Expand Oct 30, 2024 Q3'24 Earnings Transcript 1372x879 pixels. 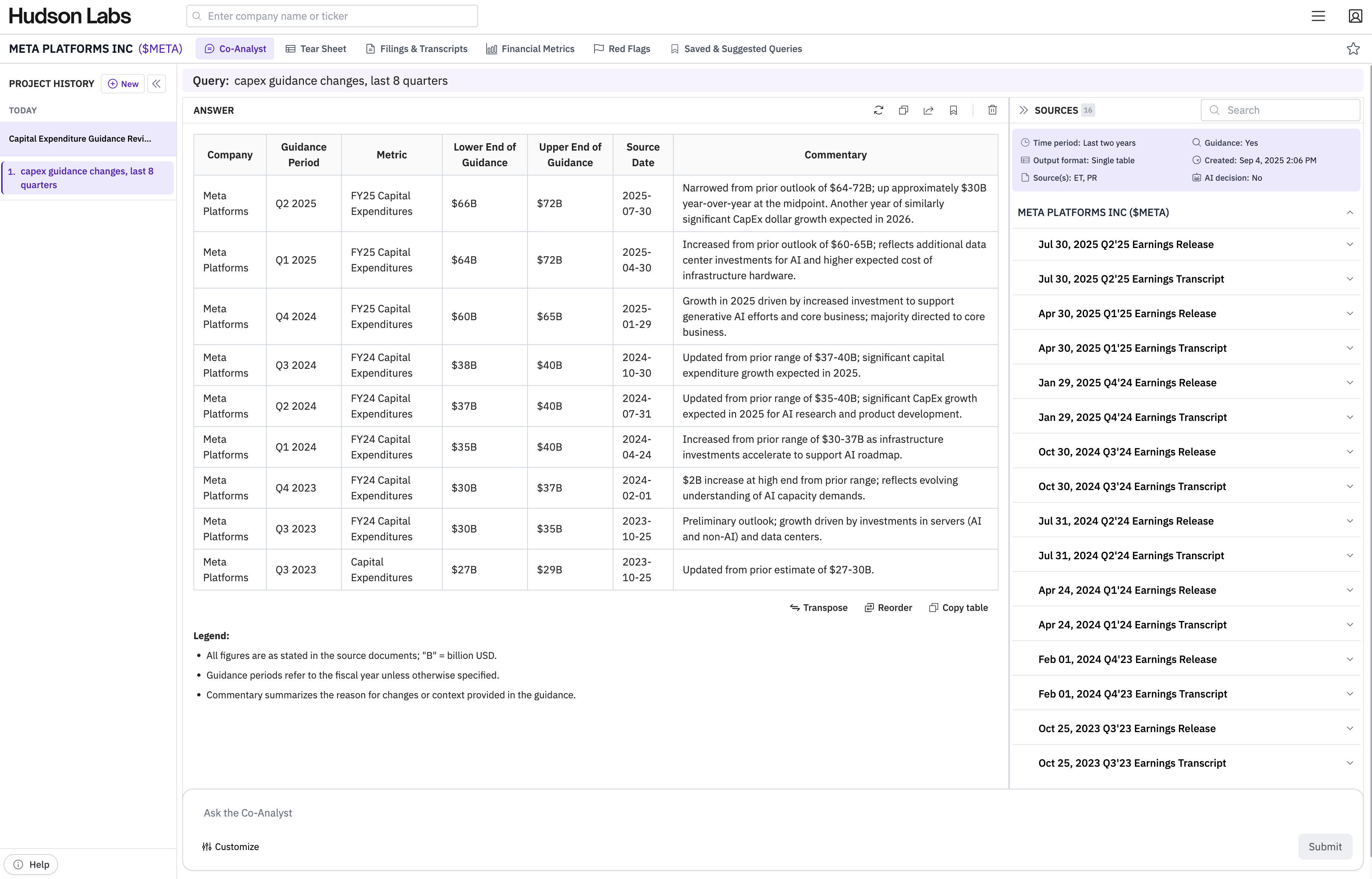click(x=1350, y=486)
